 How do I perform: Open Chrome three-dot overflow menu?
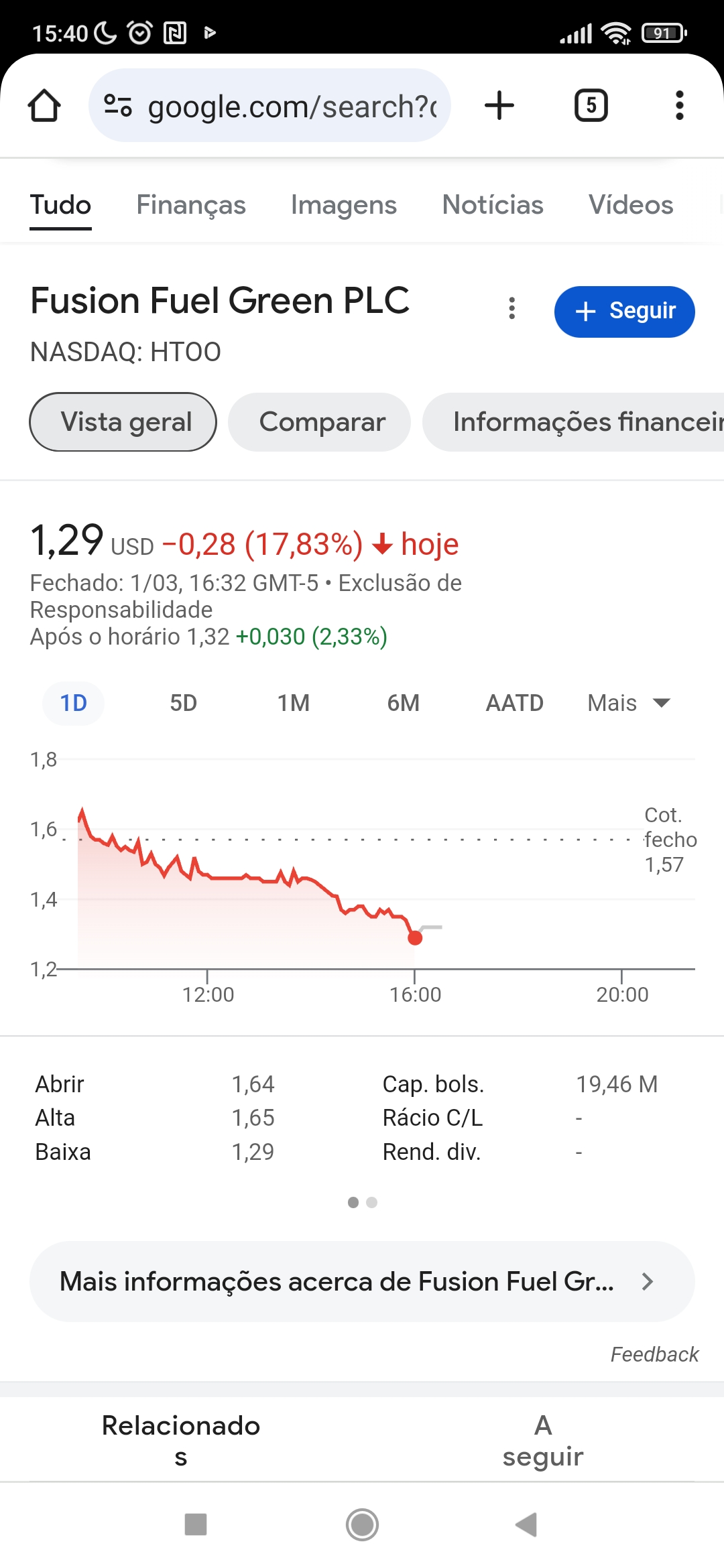(679, 106)
